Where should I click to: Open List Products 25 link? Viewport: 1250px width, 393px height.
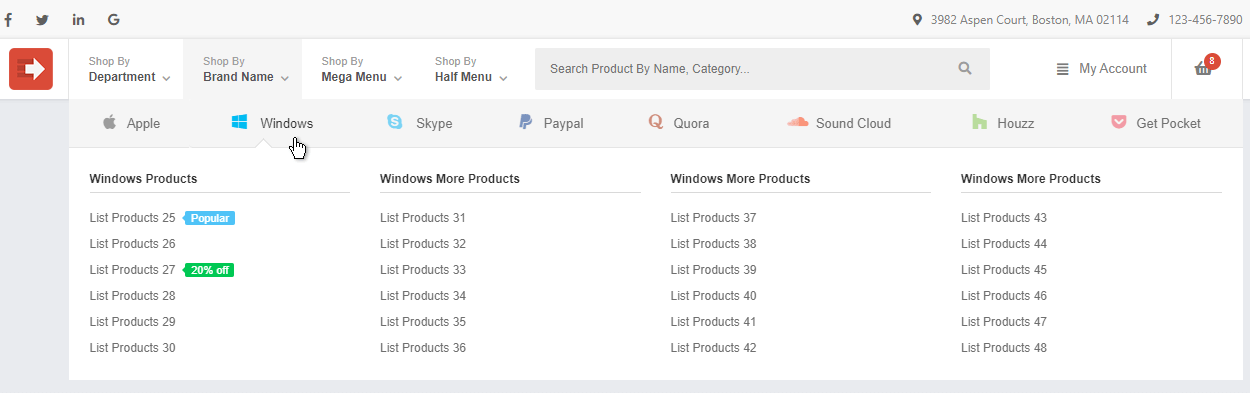[132, 218]
